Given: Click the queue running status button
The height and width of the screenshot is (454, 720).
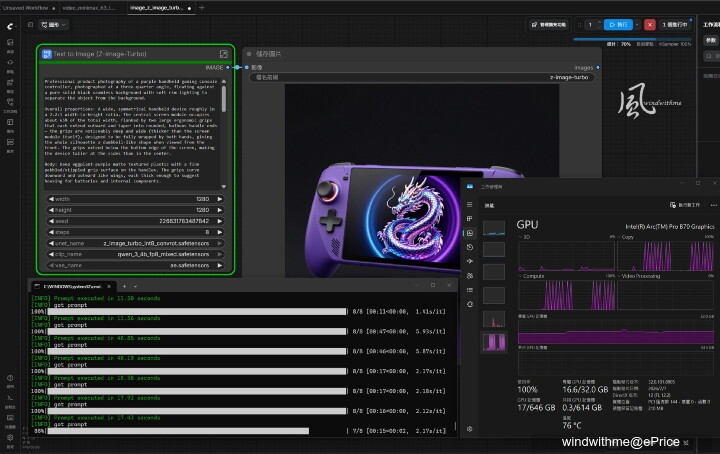Looking at the screenshot, I should coord(675,24).
